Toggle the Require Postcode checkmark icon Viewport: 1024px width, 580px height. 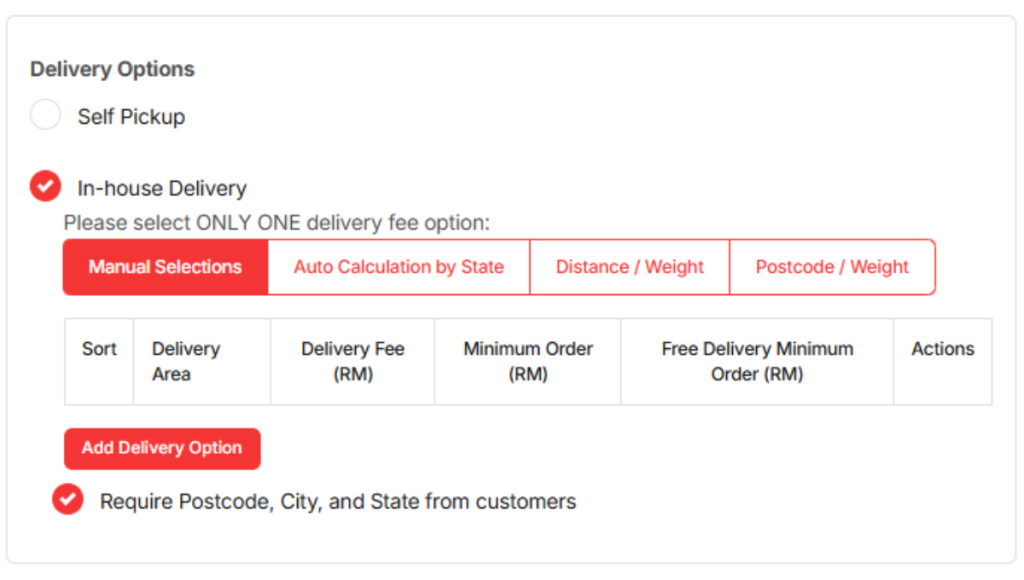click(x=68, y=499)
